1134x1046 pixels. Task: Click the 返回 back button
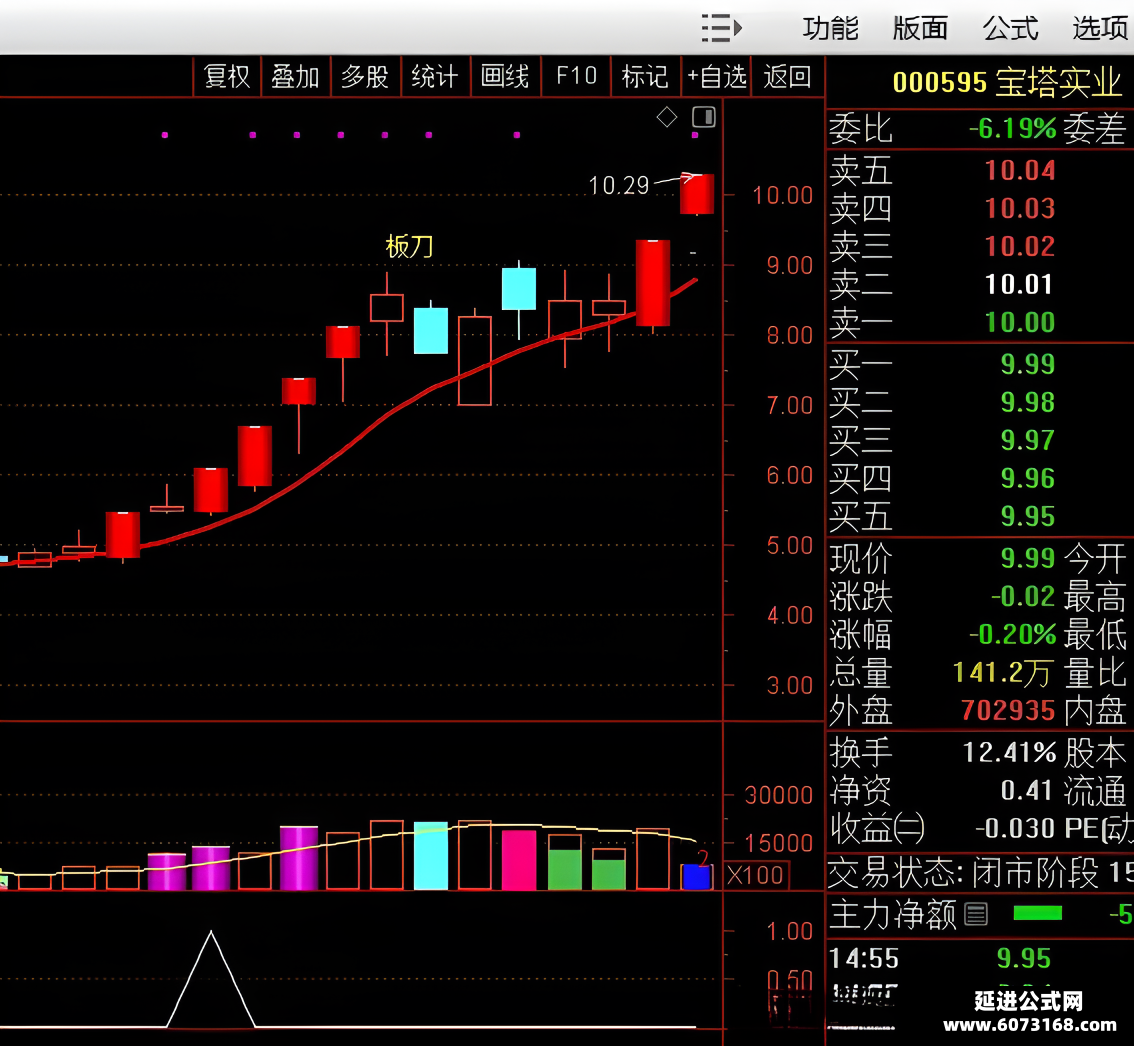click(787, 76)
